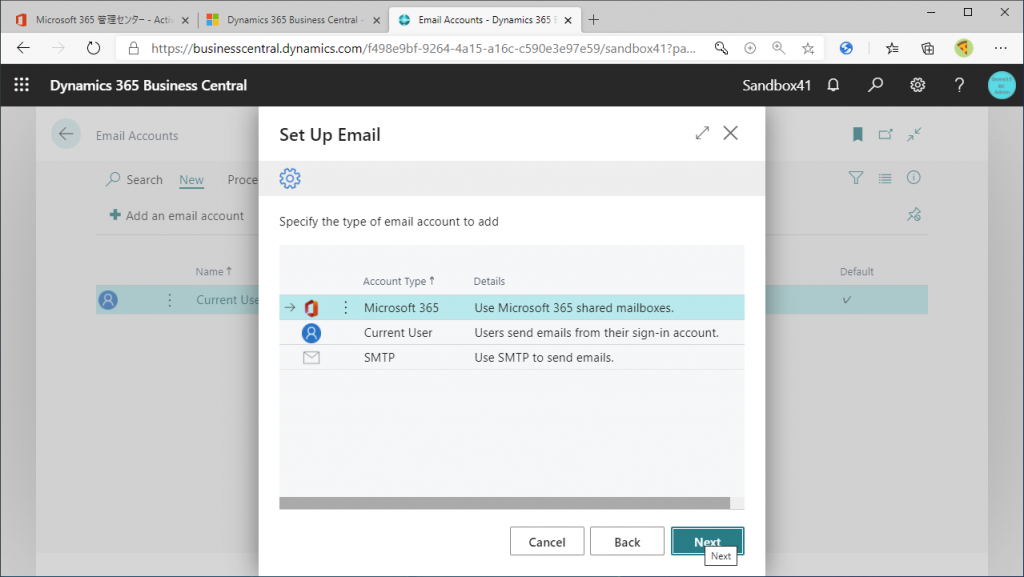Click the pin action bar icon
Screen dimensions: 1024x577
click(914, 214)
